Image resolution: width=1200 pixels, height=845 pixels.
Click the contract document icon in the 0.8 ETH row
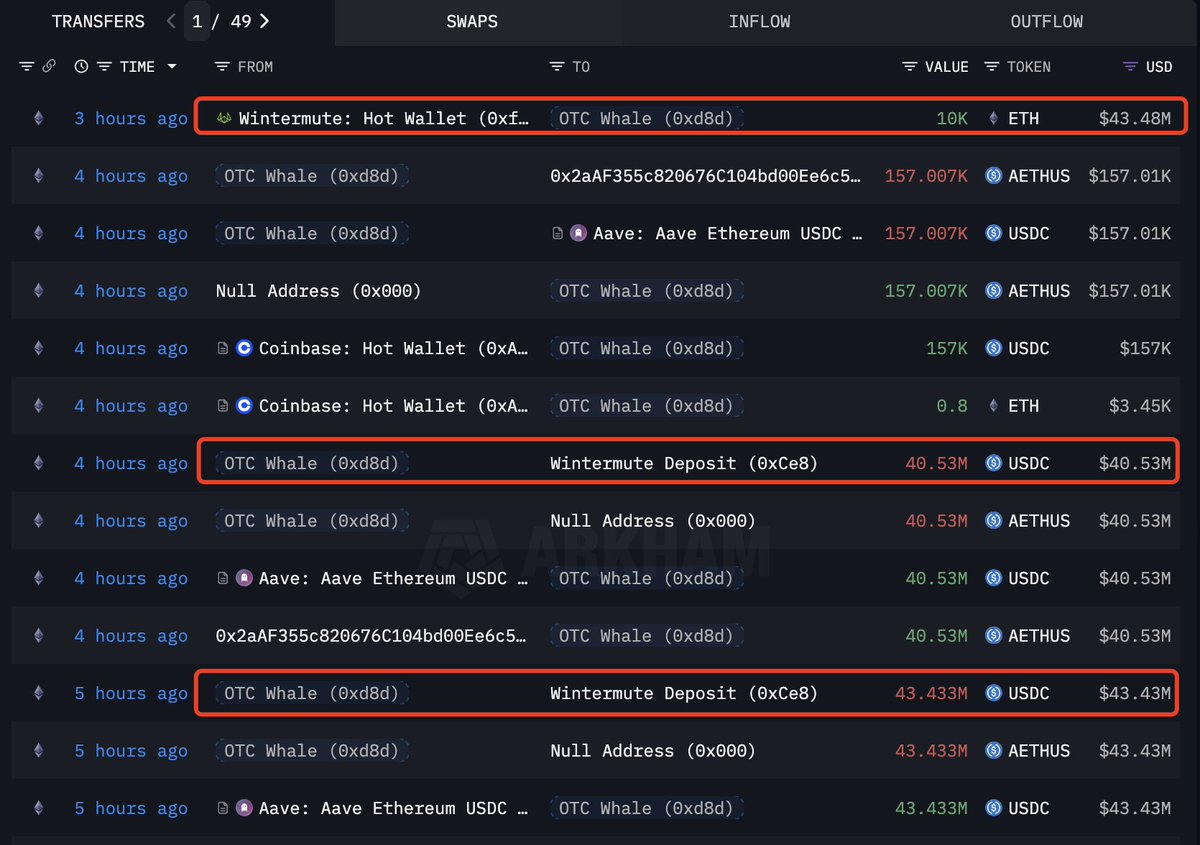[x=223, y=406]
